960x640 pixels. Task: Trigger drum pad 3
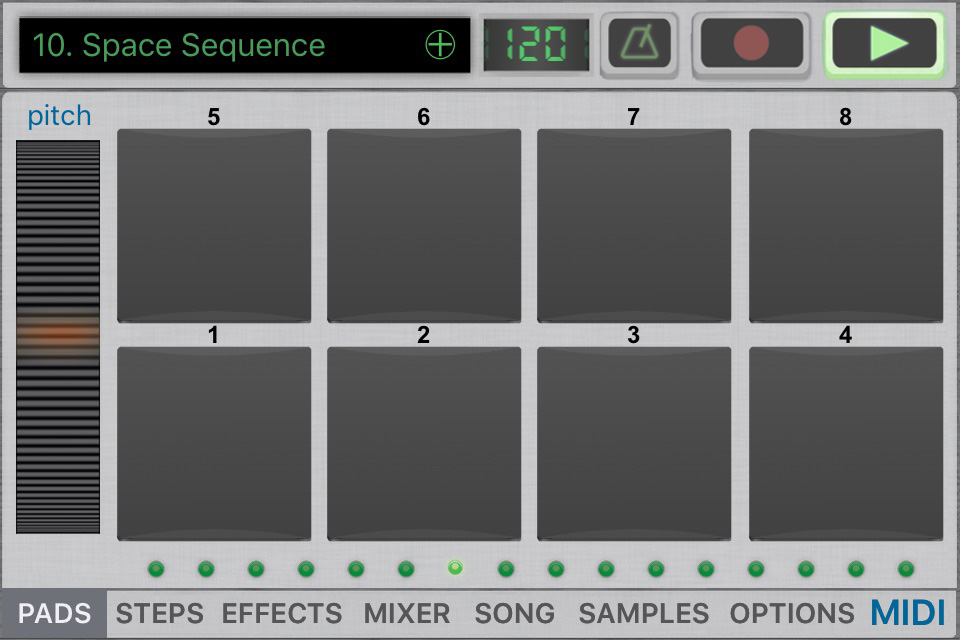(x=634, y=444)
